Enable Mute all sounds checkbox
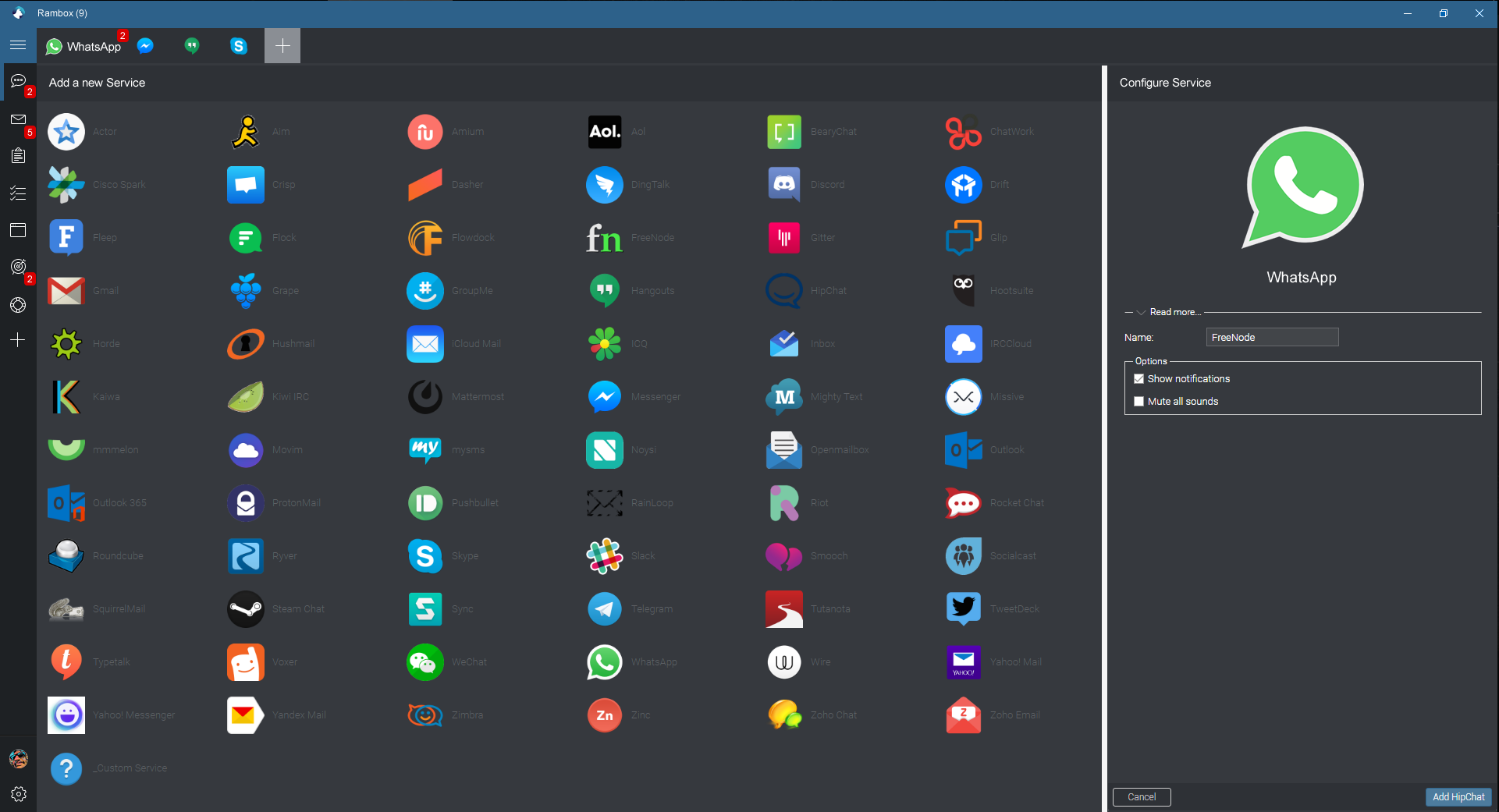The height and width of the screenshot is (812, 1499). (x=1138, y=402)
